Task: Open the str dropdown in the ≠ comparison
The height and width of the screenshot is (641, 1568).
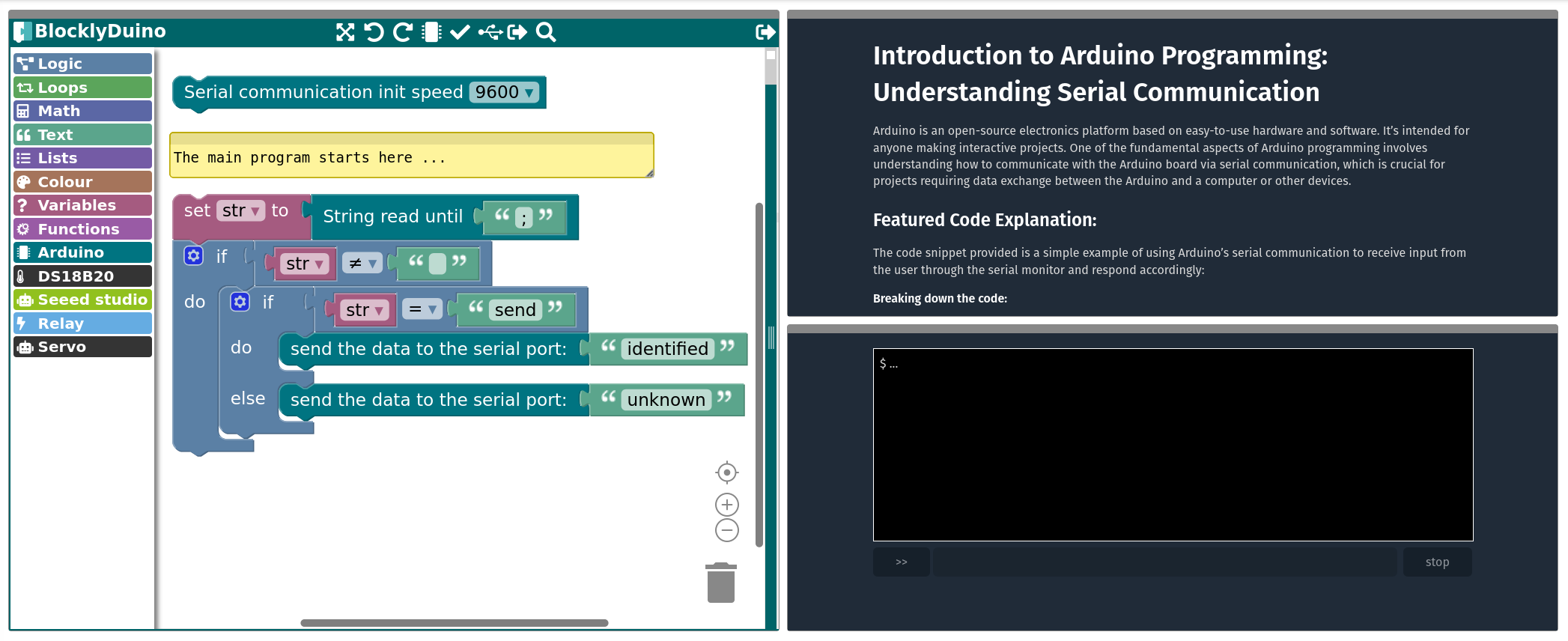Action: [x=304, y=264]
